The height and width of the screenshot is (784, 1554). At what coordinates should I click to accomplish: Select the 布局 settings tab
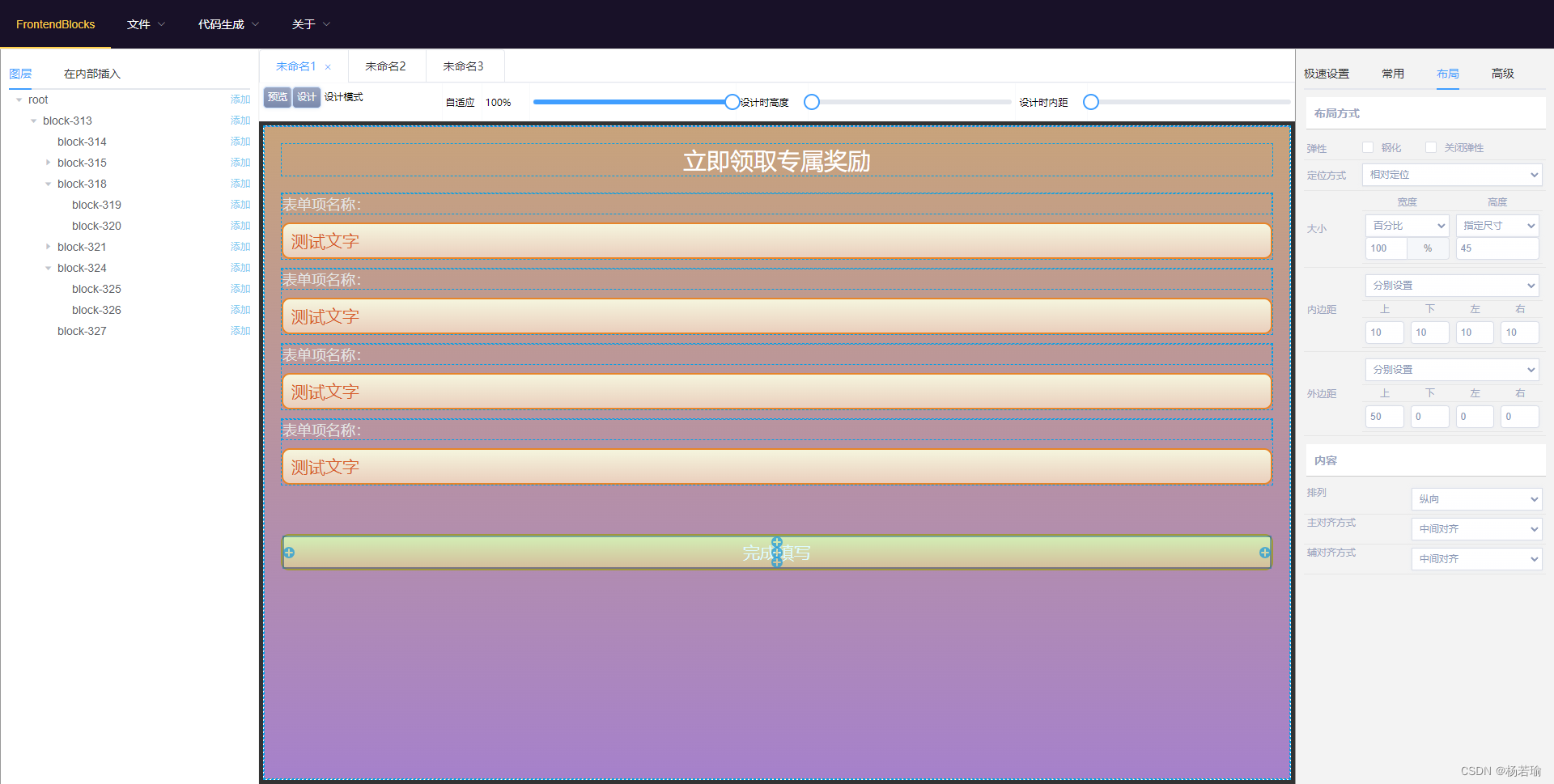1448,74
